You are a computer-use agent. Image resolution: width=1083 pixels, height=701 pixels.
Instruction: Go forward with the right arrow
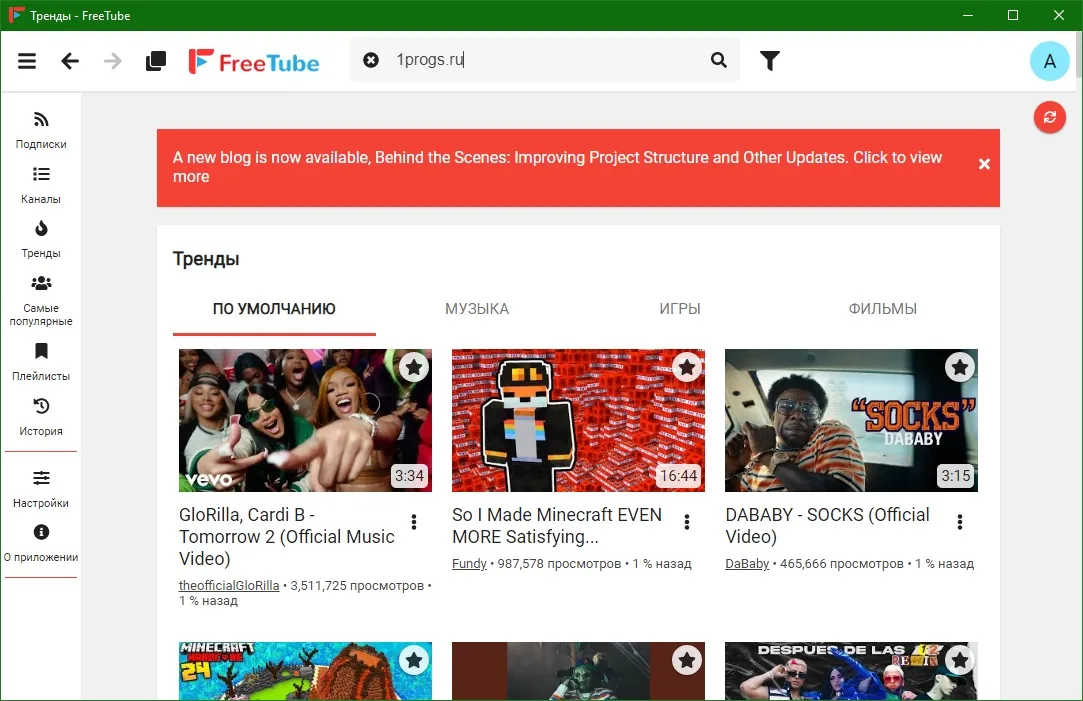point(113,61)
